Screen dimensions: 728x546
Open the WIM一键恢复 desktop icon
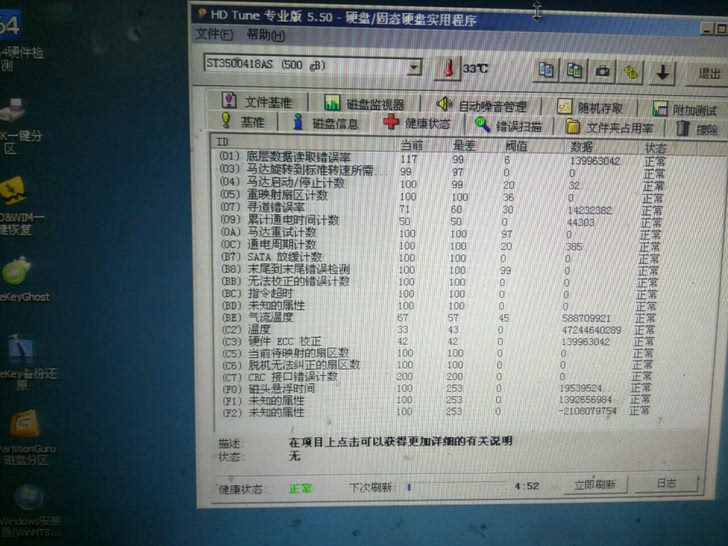pyautogui.click(x=19, y=205)
